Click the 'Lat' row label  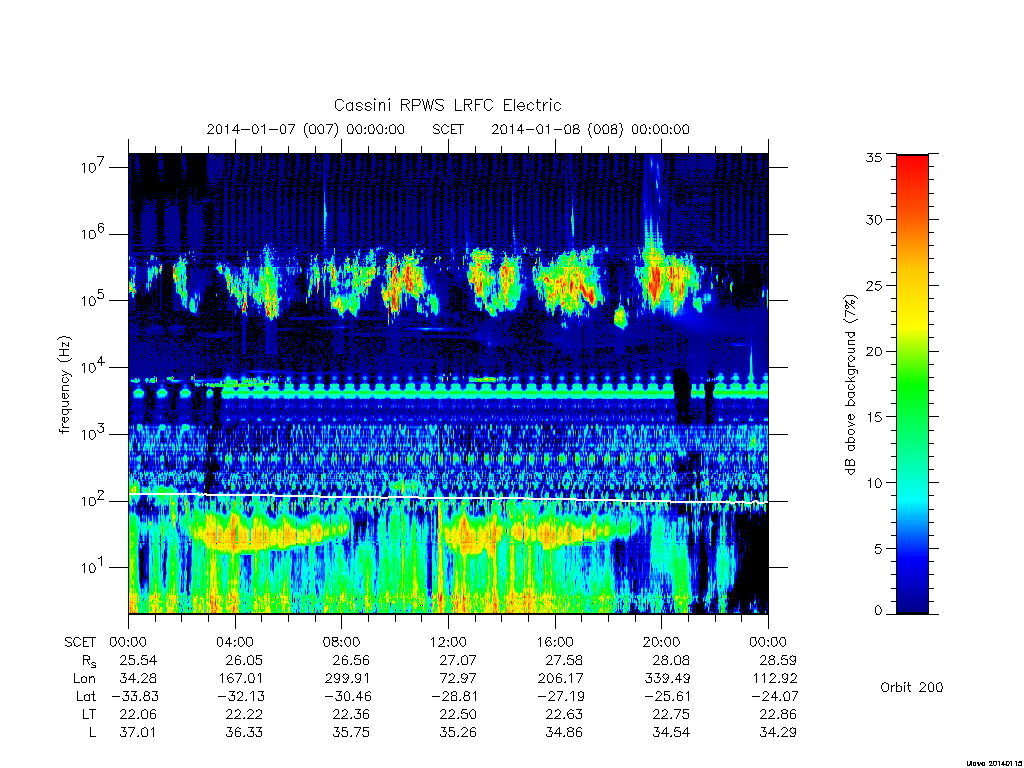[x=86, y=696]
